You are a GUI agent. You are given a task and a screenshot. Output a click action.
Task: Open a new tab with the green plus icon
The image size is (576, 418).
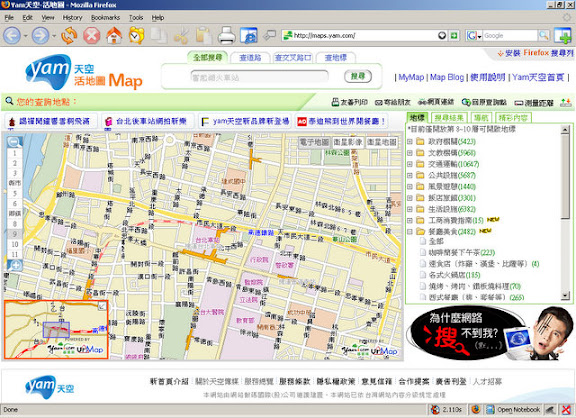[x=563, y=36]
